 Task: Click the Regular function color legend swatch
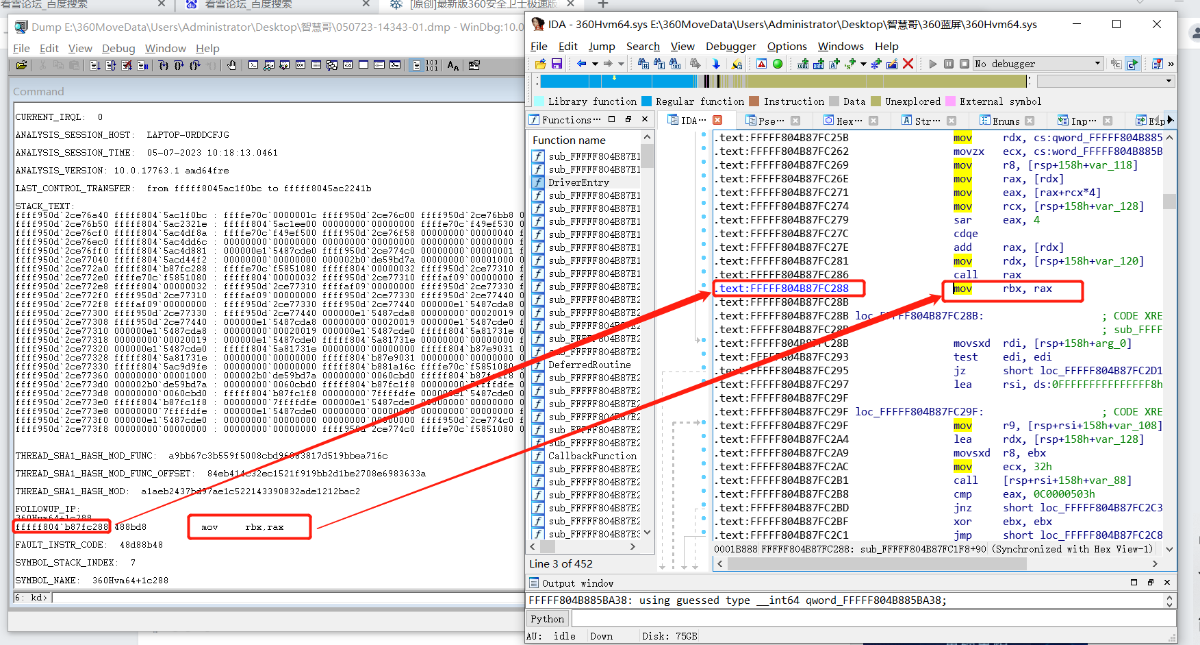646,101
